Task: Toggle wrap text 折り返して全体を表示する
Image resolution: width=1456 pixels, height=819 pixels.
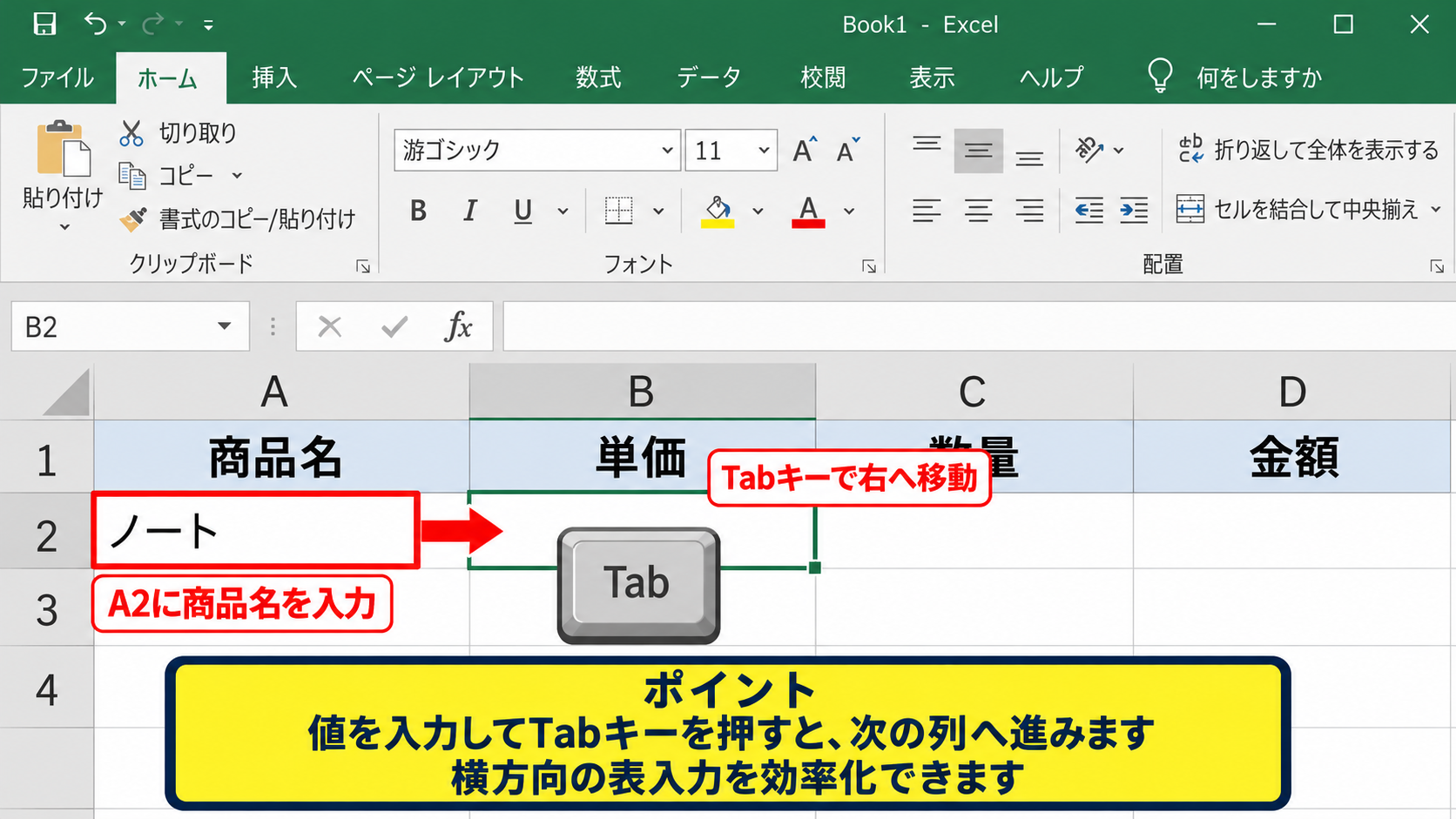Action: (1308, 150)
